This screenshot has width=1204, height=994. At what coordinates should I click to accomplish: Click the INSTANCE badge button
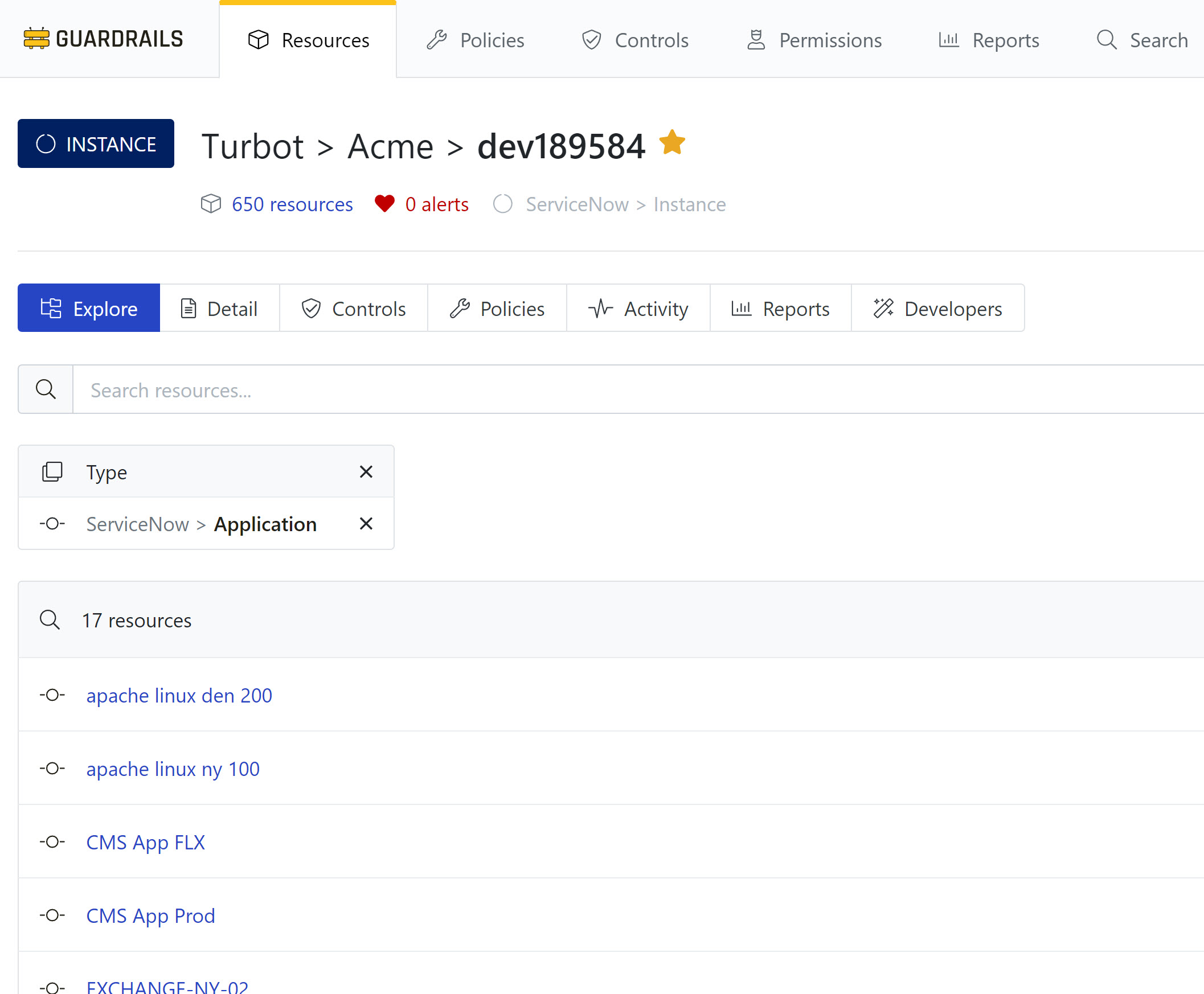pos(96,143)
